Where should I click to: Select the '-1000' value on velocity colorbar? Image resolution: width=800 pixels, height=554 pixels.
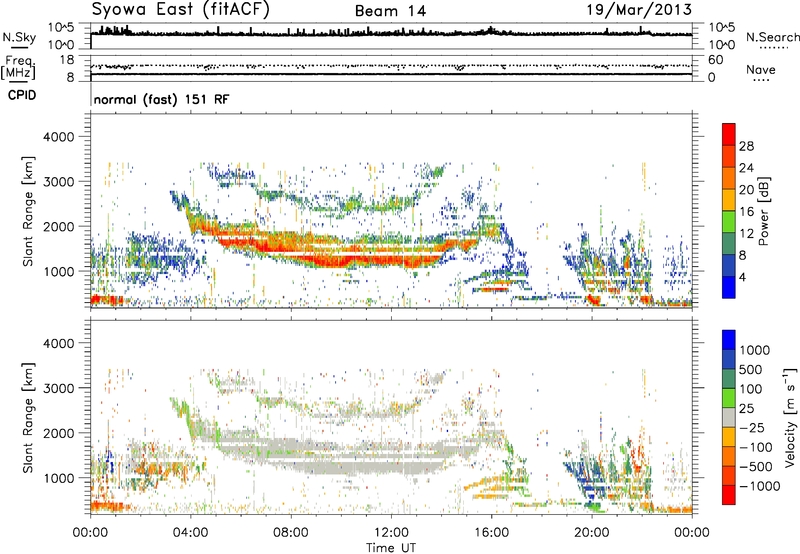759,486
